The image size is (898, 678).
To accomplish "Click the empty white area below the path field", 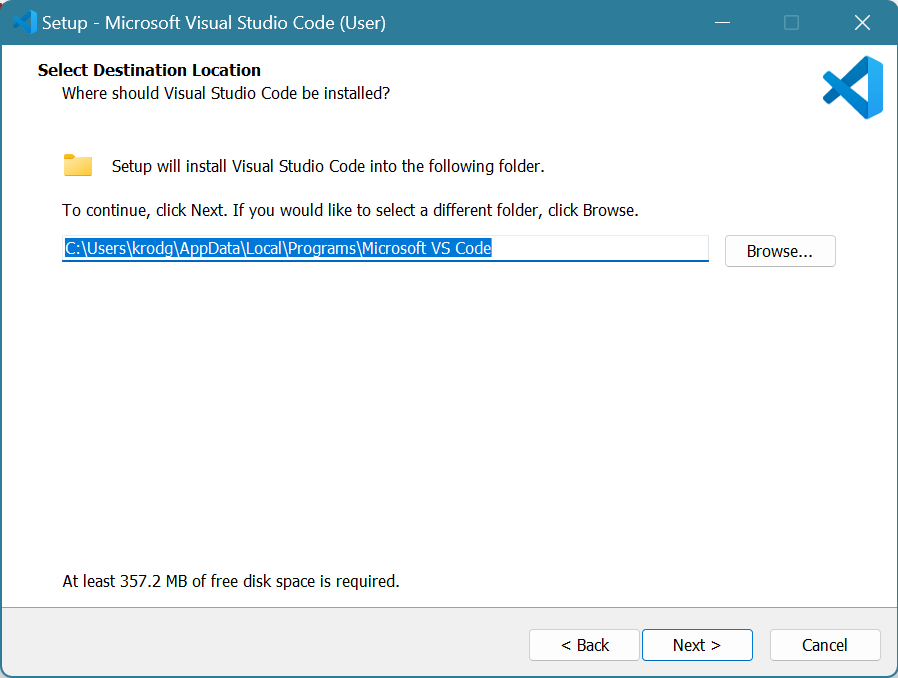I will [x=448, y=420].
